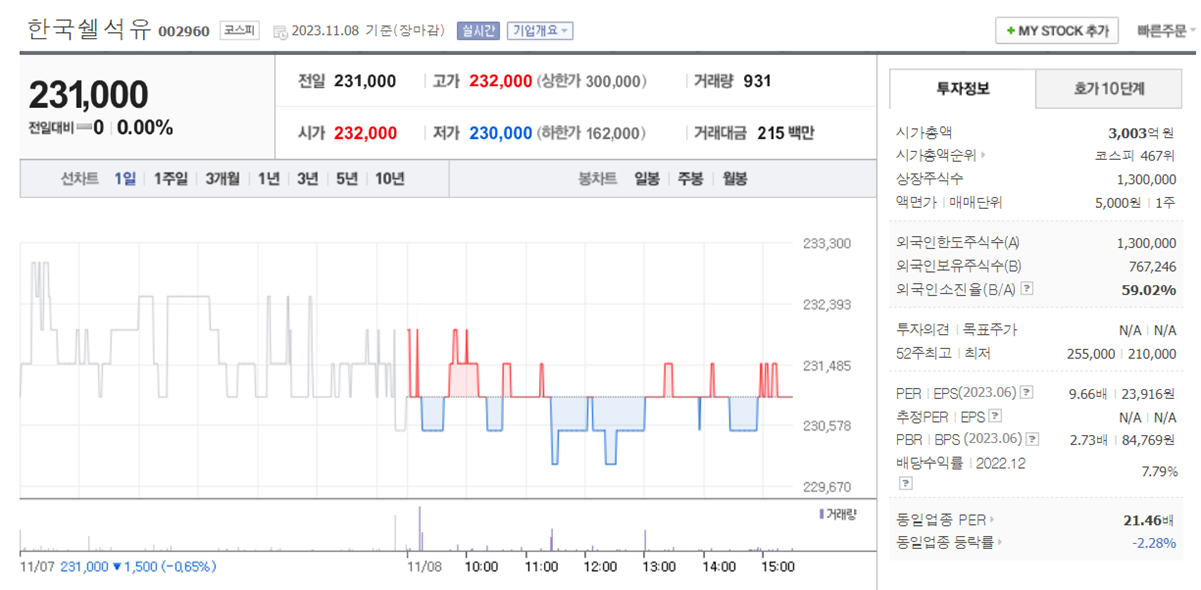
Task: Click the current price 231,000 headline
Action: click(88, 94)
